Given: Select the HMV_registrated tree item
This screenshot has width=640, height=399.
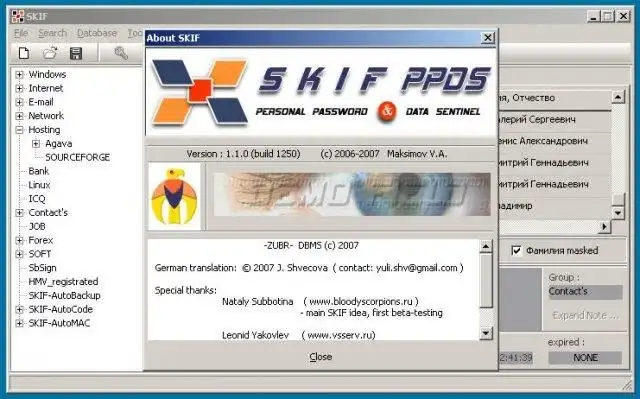Looking at the screenshot, I should pyautogui.click(x=63, y=282).
